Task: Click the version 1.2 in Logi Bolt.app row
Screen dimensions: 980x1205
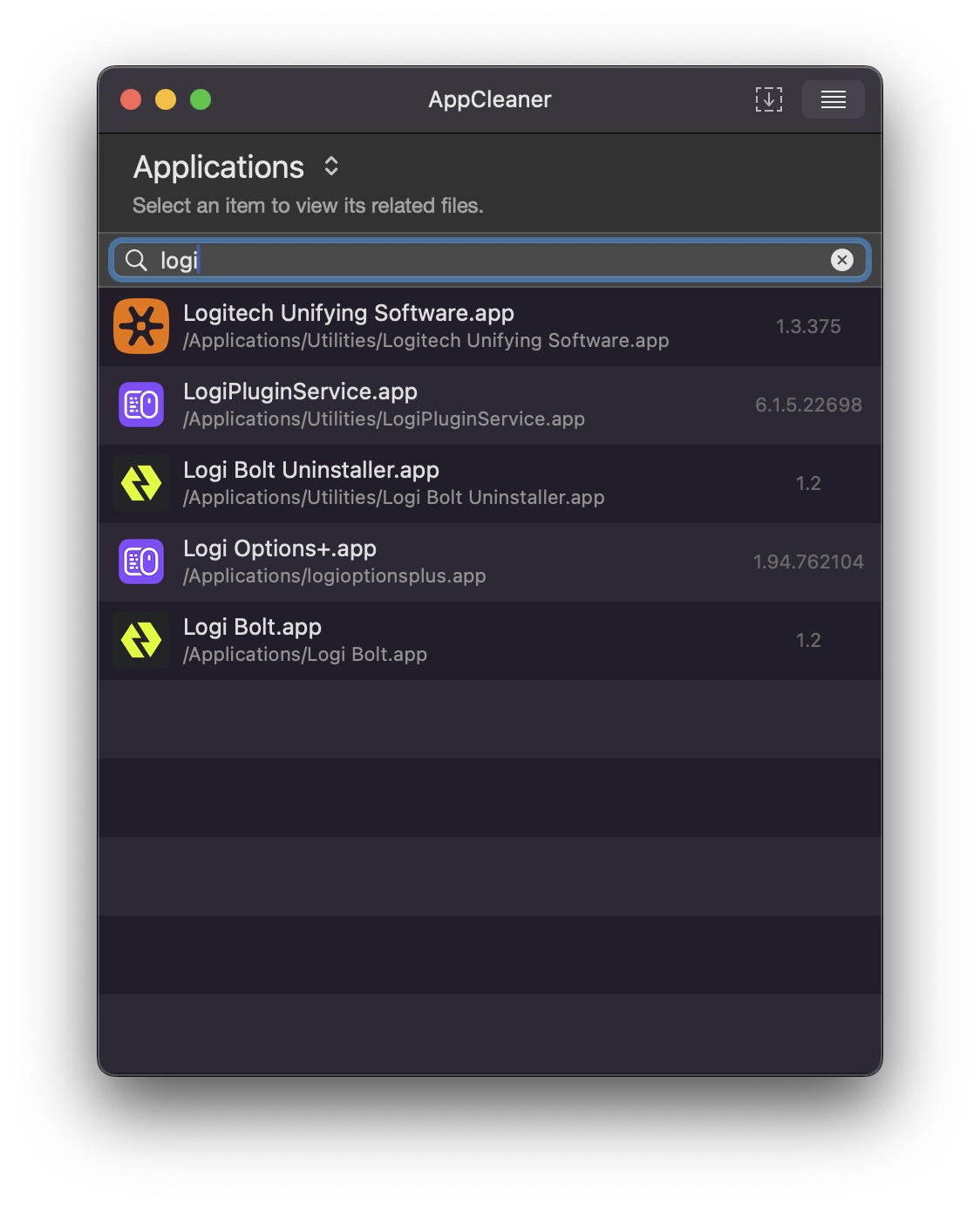Action: (808, 640)
